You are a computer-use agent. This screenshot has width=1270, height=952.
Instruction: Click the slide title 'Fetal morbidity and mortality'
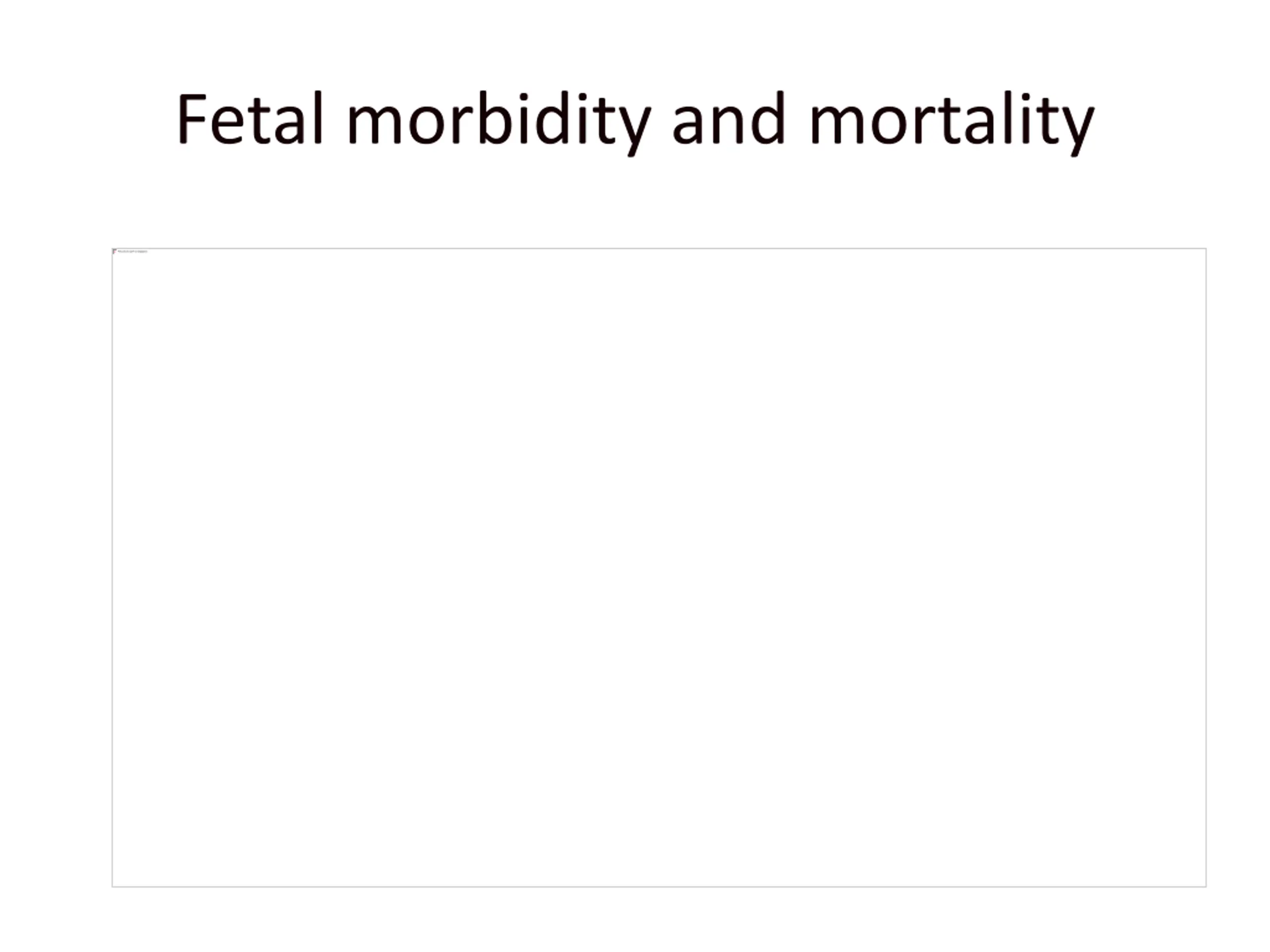pos(635,122)
